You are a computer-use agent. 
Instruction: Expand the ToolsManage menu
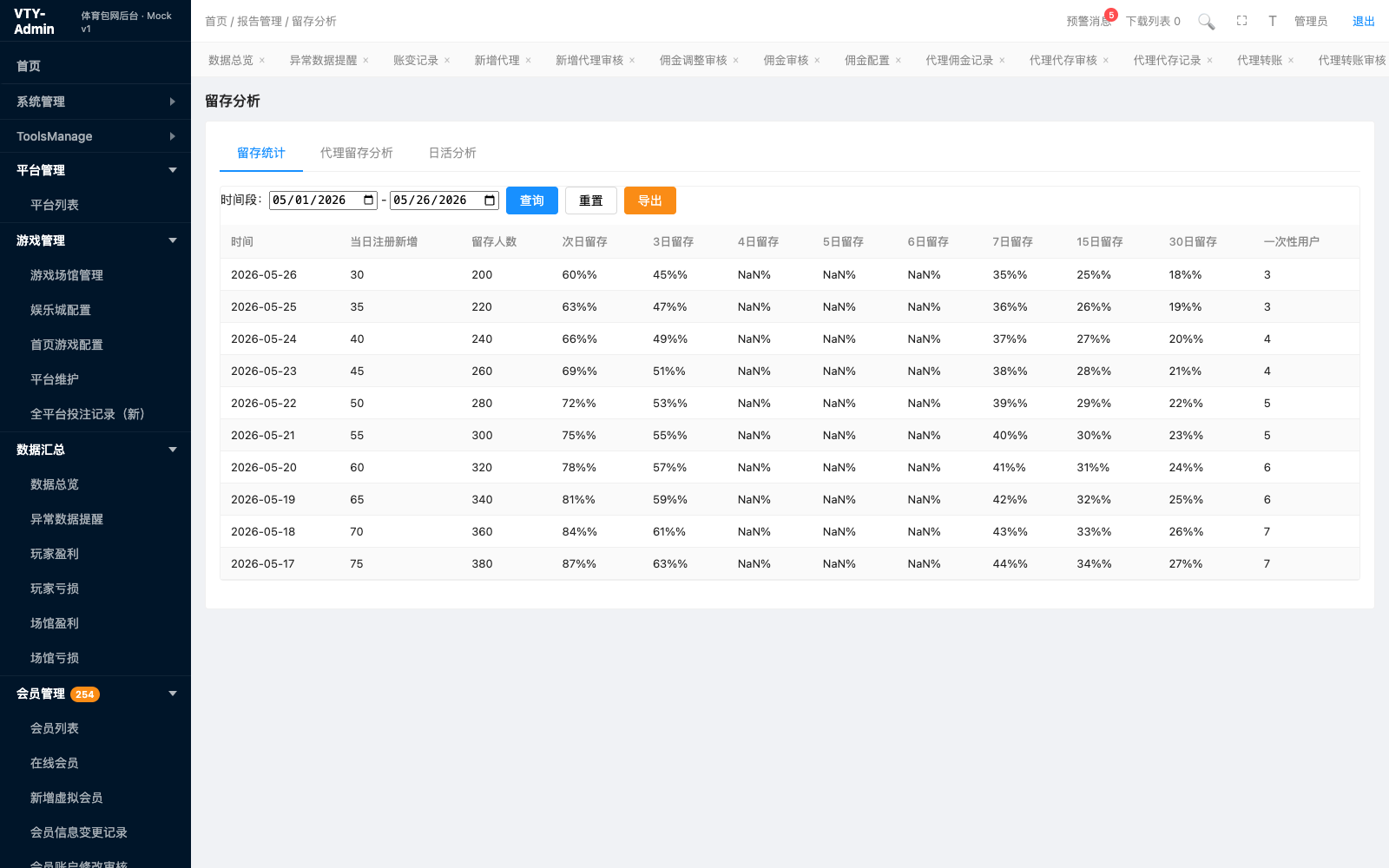(95, 136)
